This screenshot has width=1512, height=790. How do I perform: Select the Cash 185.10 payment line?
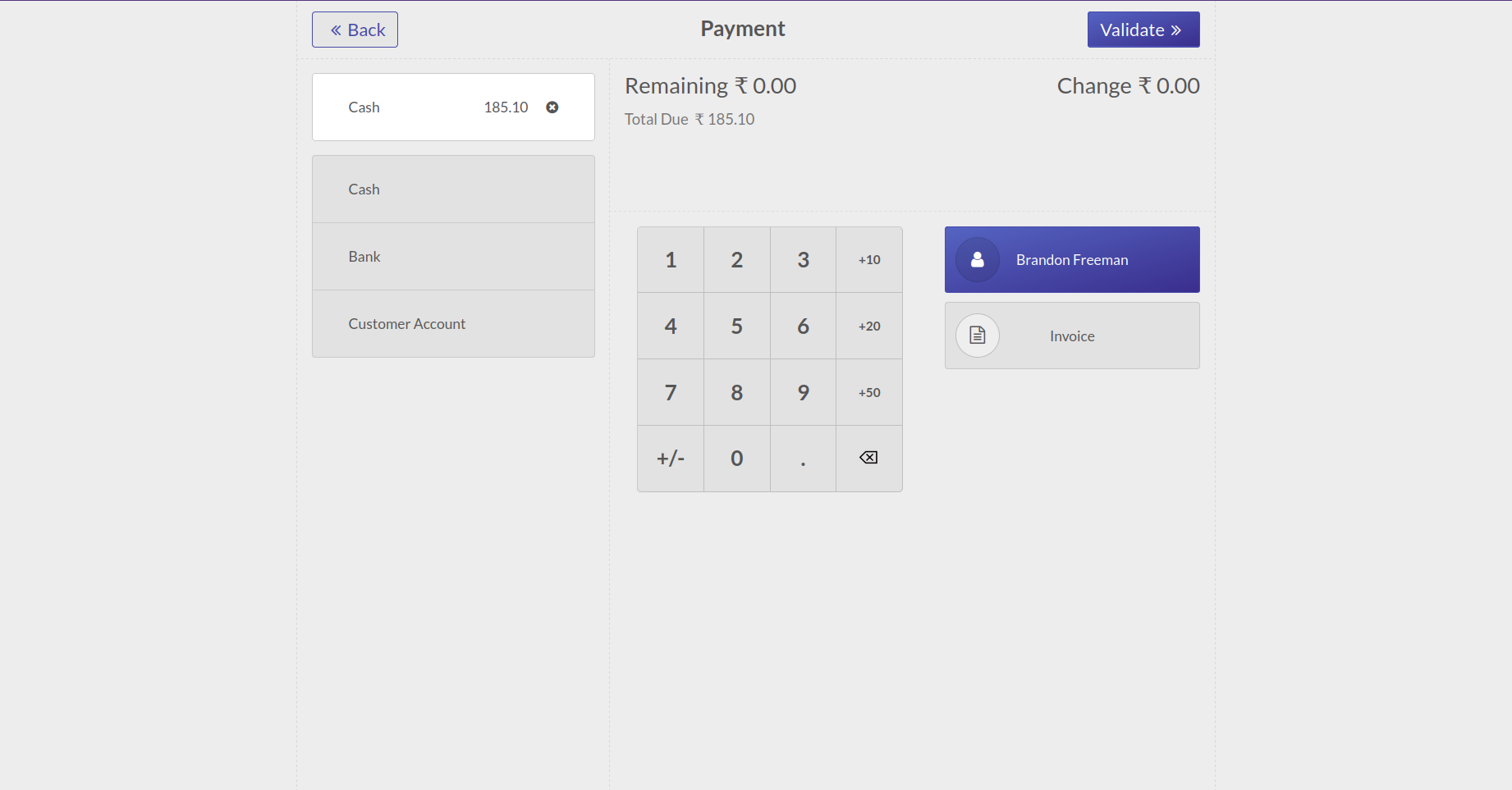453,107
